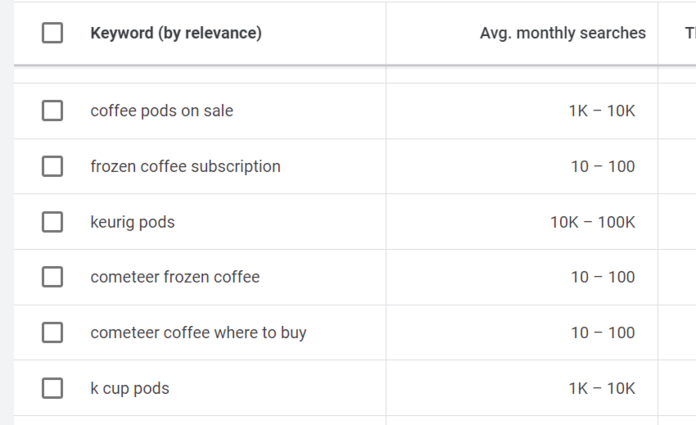Sort by the 'Keyword (by relevance)' column header
The height and width of the screenshot is (425, 696).
coord(176,33)
